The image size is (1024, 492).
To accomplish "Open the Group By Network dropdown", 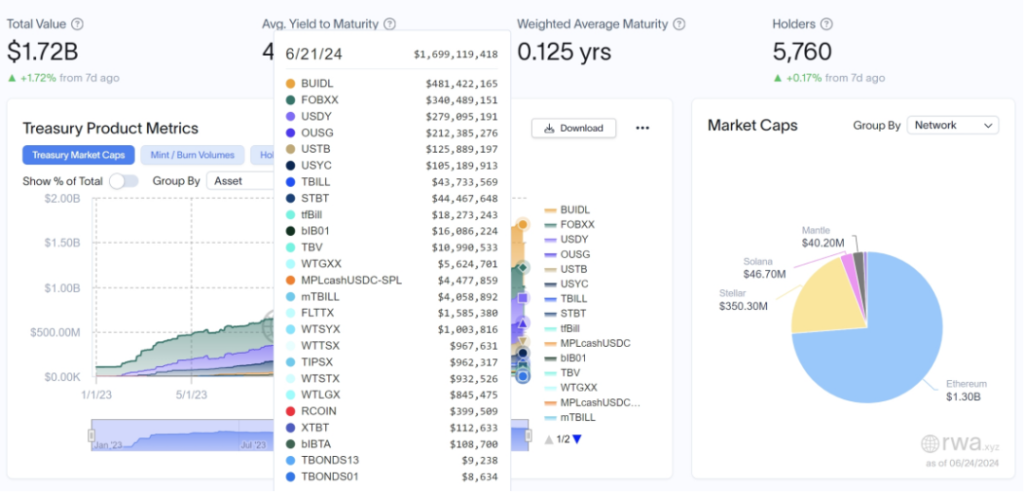I will pyautogui.click(x=953, y=125).
